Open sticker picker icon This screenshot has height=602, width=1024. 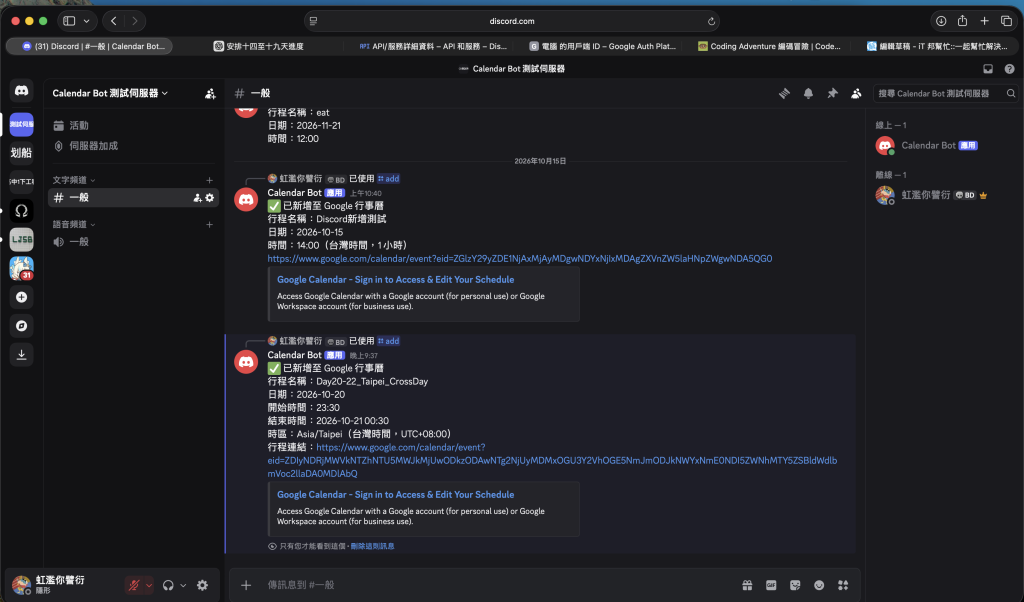coord(795,585)
